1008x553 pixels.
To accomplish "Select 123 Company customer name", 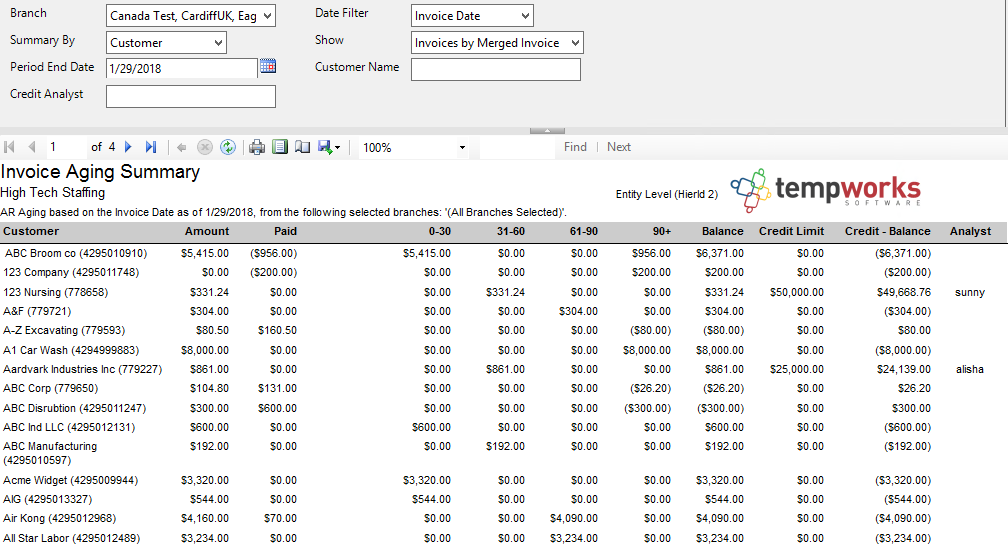I will pyautogui.click(x=71, y=272).
